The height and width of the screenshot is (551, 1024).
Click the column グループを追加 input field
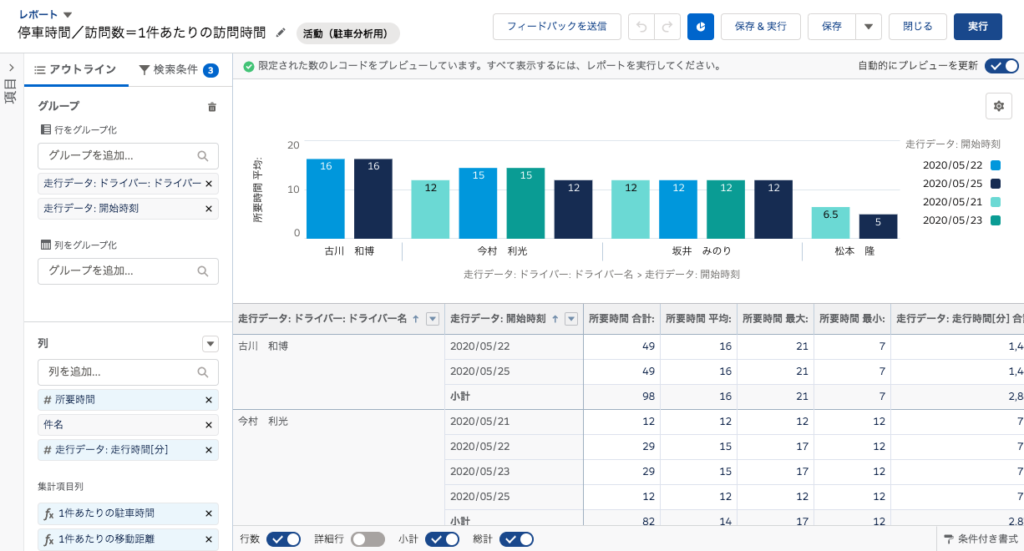[x=128, y=271]
